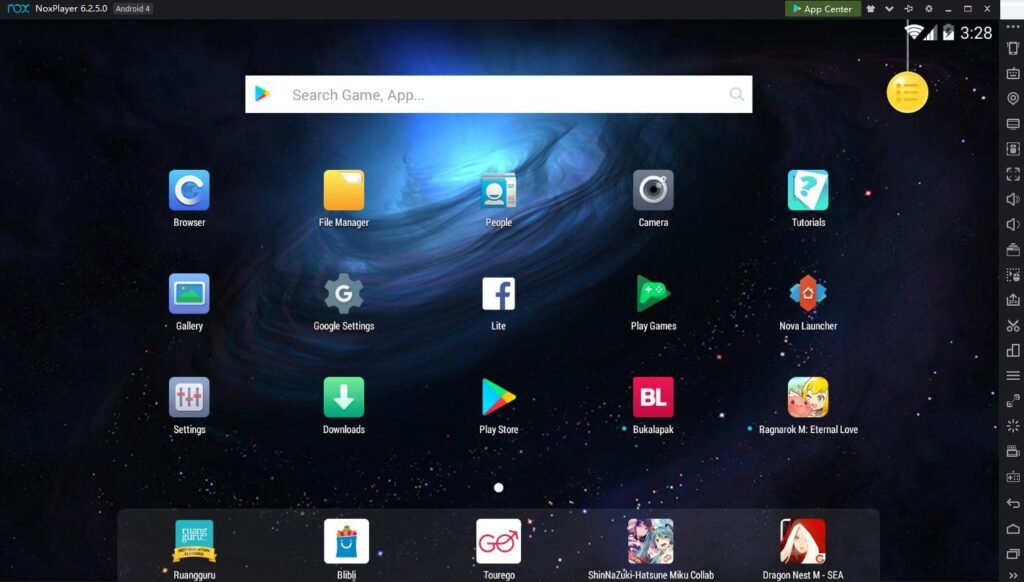
Task: Open the Bukalapak app
Action: pos(653,397)
